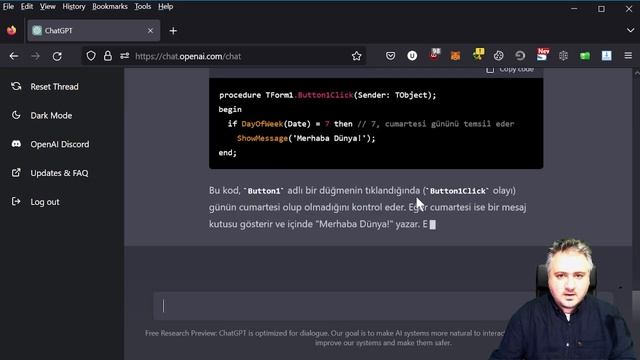The width and height of the screenshot is (640, 360).
Task: Open the Help menu
Action: coord(165,7)
